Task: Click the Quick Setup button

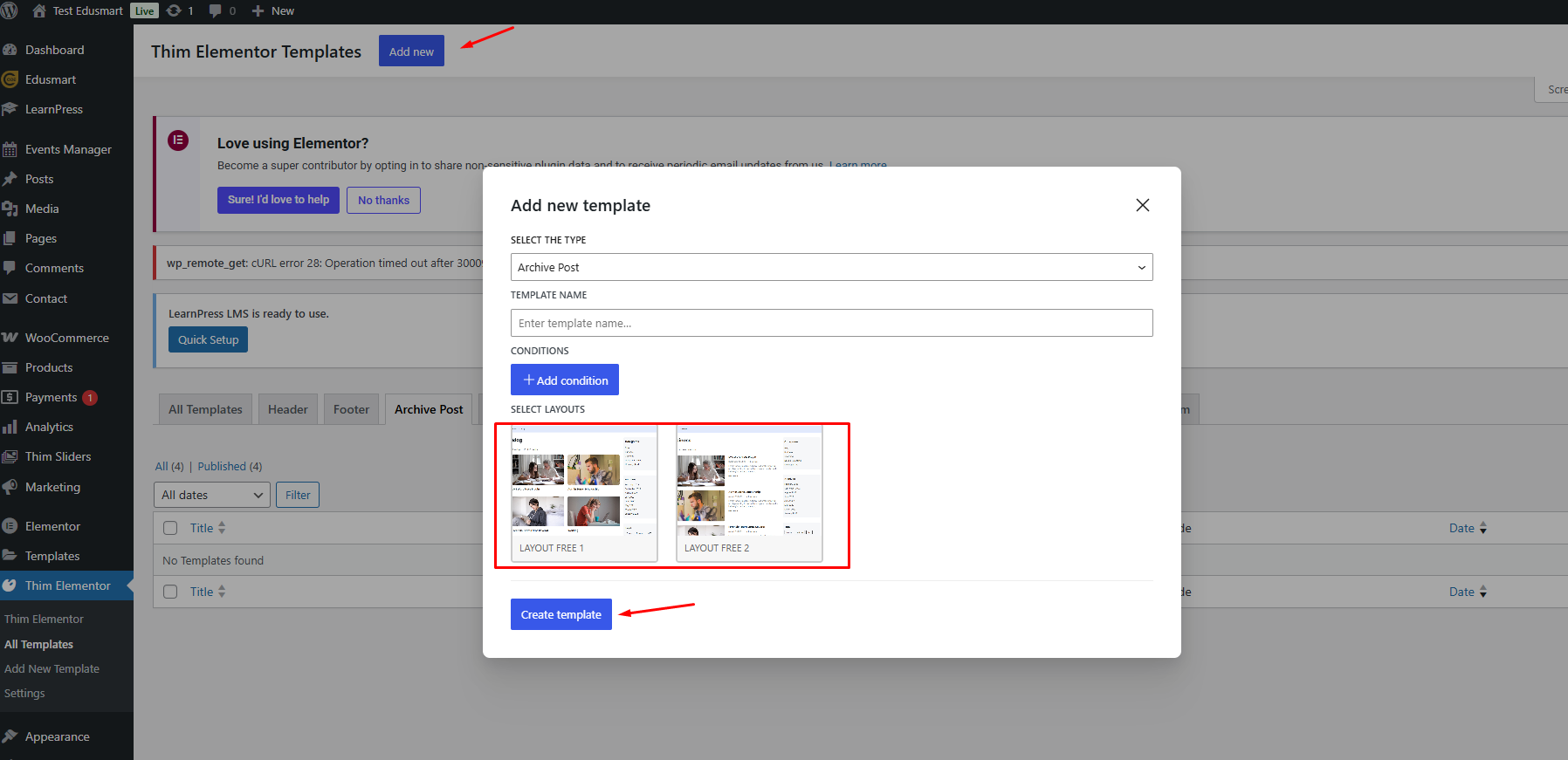Action: 208,339
